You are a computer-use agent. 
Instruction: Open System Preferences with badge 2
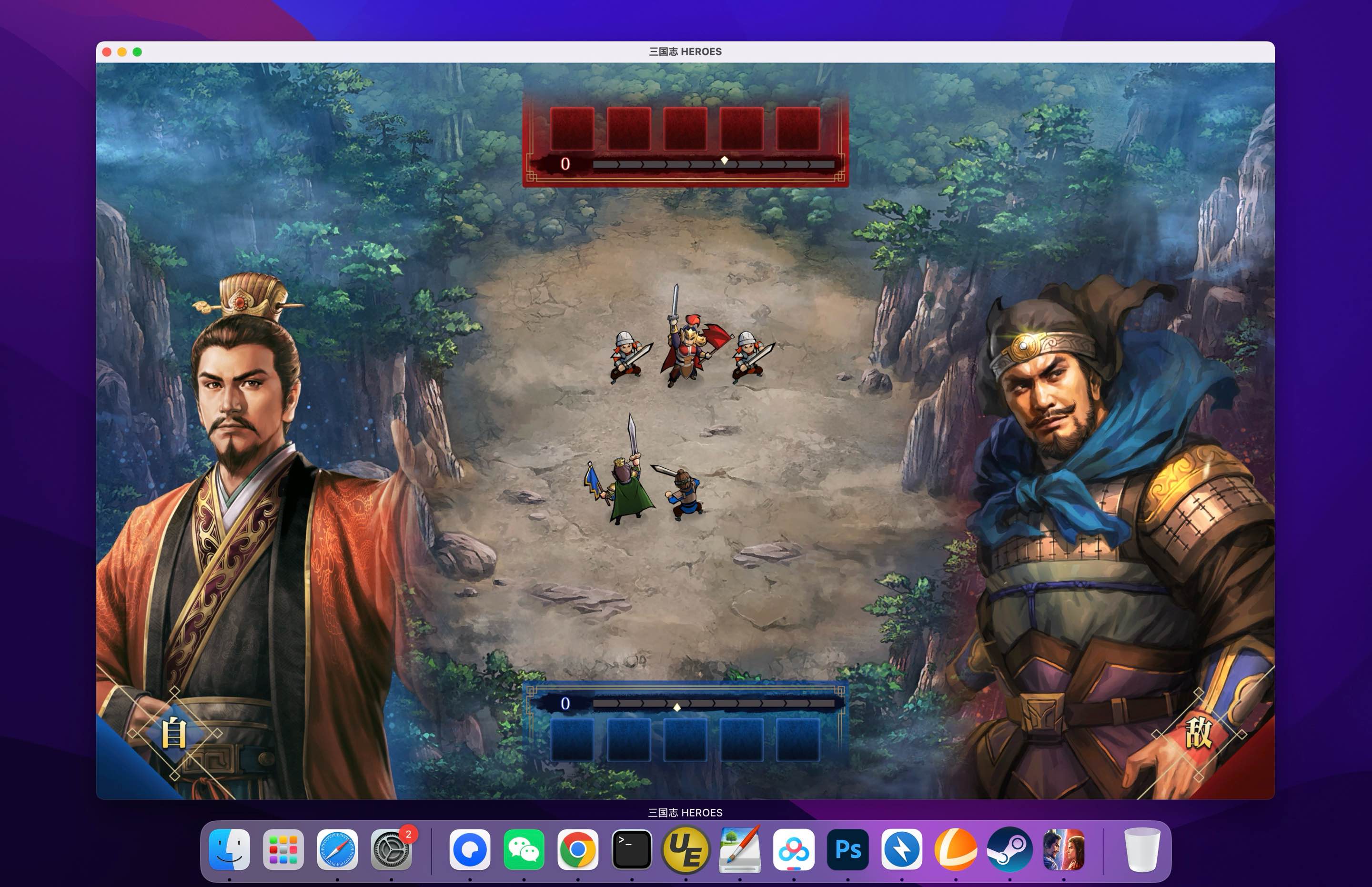(x=392, y=849)
